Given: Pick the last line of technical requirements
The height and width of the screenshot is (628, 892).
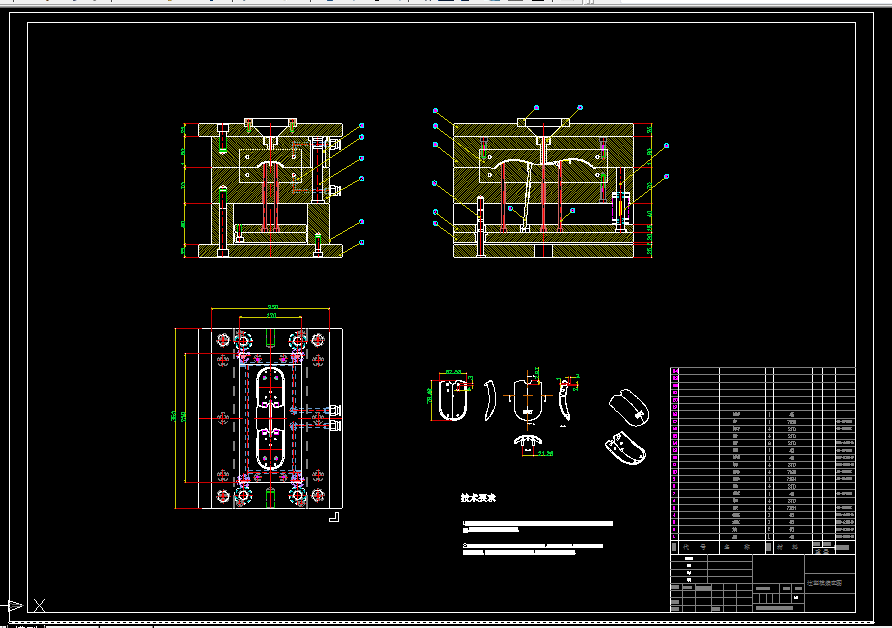Looking at the screenshot, I should click(x=519, y=552).
